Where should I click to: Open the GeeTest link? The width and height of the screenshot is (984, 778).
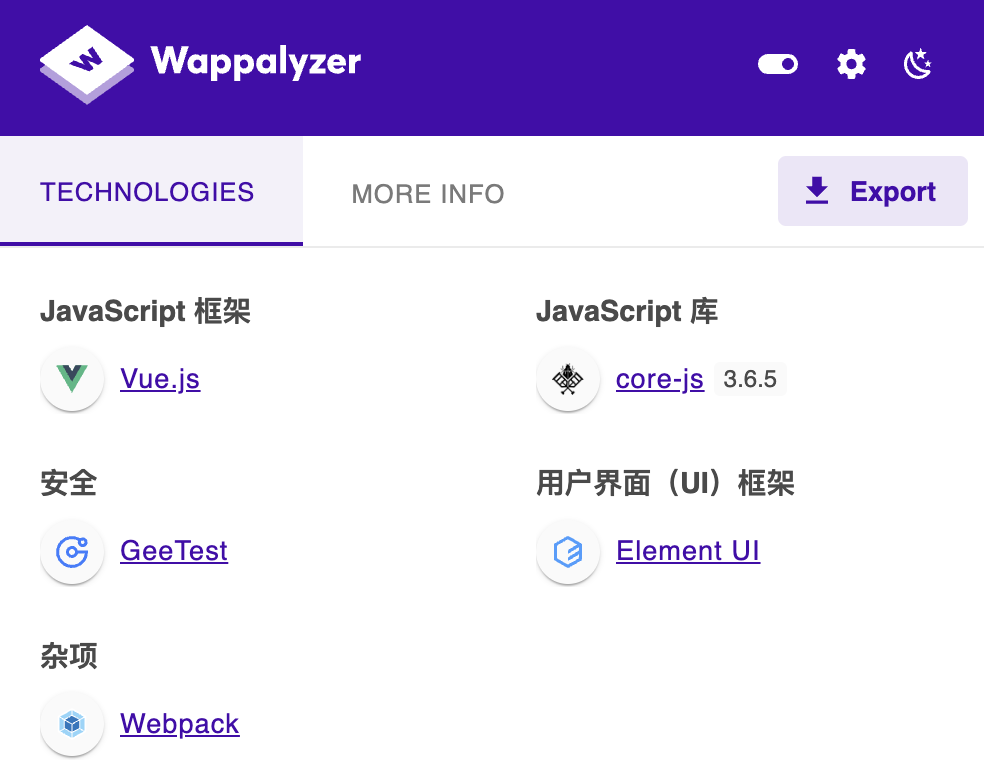pos(174,551)
